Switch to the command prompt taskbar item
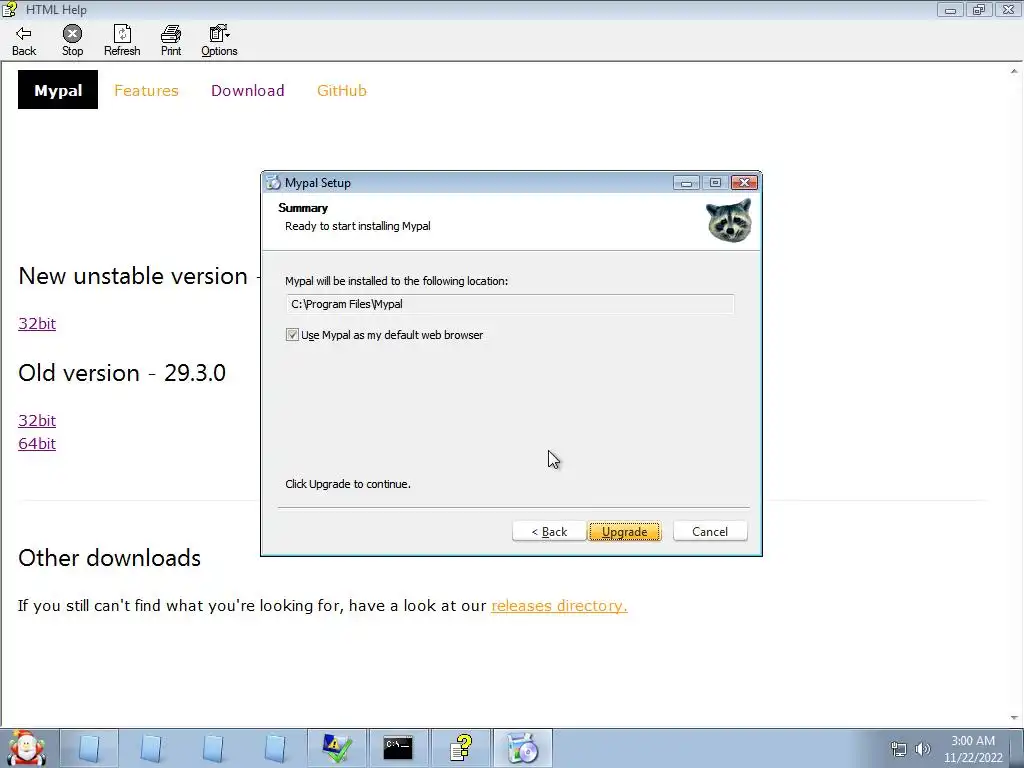The image size is (1024, 768). pyautogui.click(x=398, y=748)
